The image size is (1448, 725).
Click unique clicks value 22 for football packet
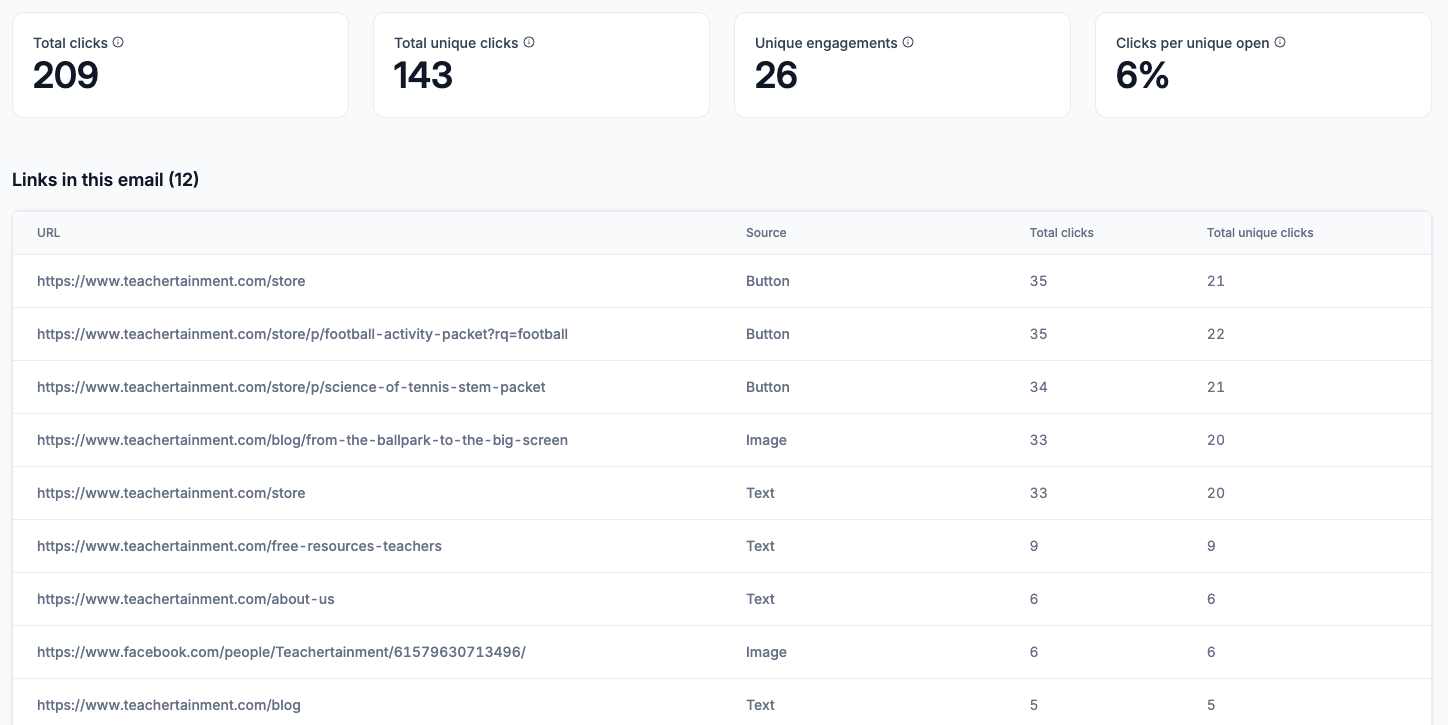[1216, 334]
